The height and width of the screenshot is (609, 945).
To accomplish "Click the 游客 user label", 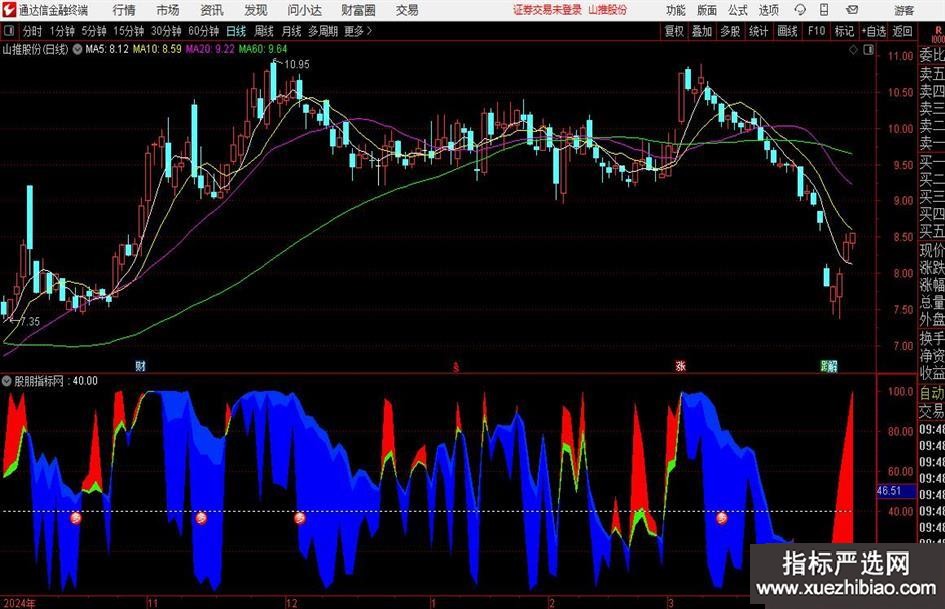I will (x=903, y=10).
